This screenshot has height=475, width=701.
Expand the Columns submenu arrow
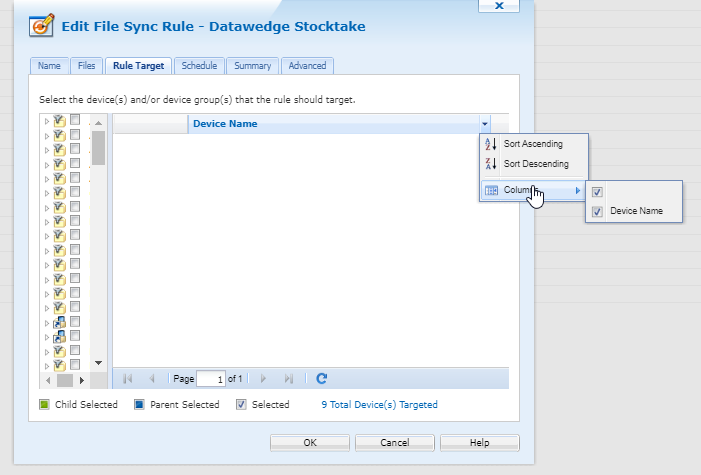coord(577,191)
